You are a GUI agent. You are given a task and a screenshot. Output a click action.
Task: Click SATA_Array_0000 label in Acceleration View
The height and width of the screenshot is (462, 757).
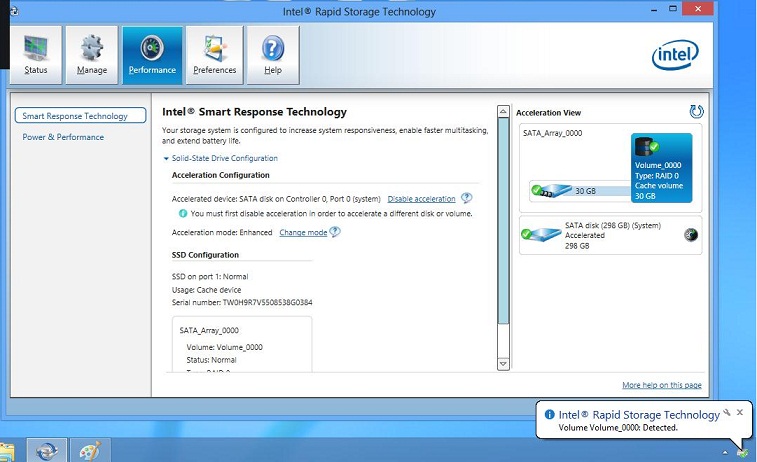(x=552, y=133)
